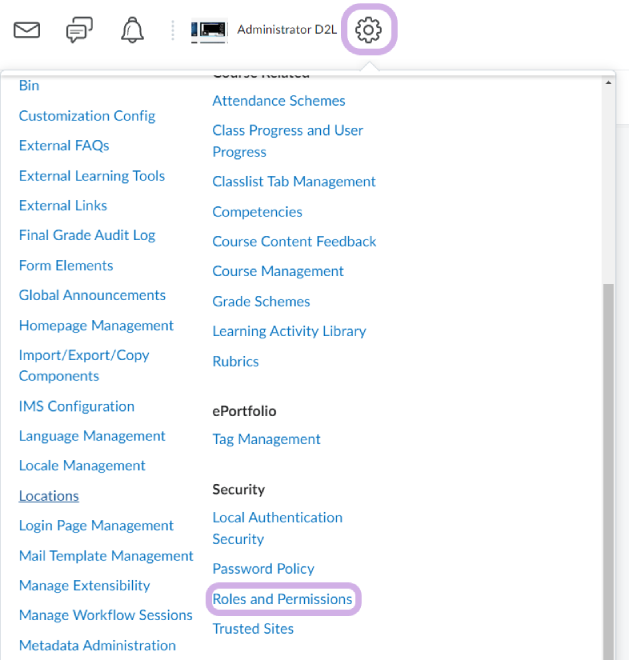
Task: Open Global Announcements
Action: [92, 295]
